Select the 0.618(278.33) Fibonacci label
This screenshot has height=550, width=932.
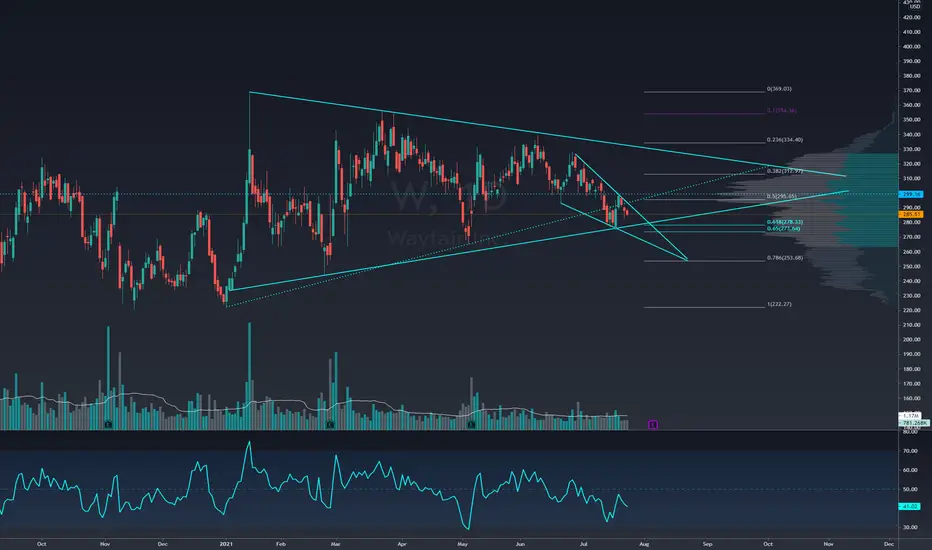(785, 222)
